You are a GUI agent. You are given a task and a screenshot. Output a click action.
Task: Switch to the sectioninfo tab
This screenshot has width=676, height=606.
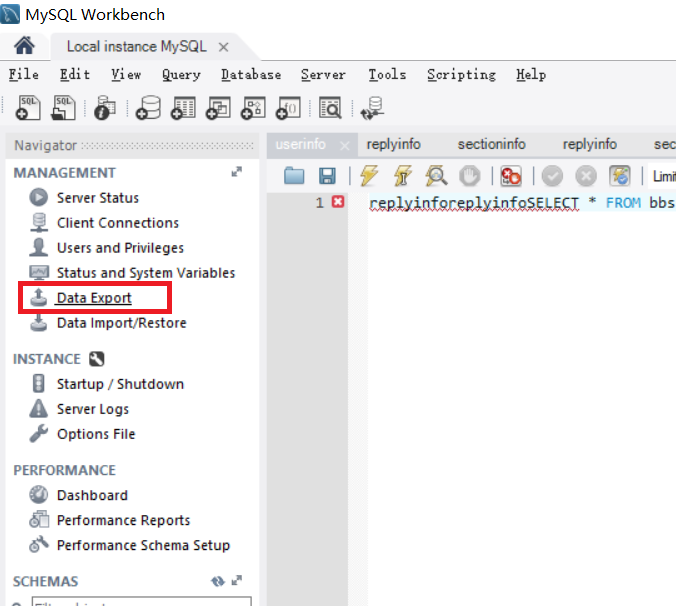click(x=491, y=144)
